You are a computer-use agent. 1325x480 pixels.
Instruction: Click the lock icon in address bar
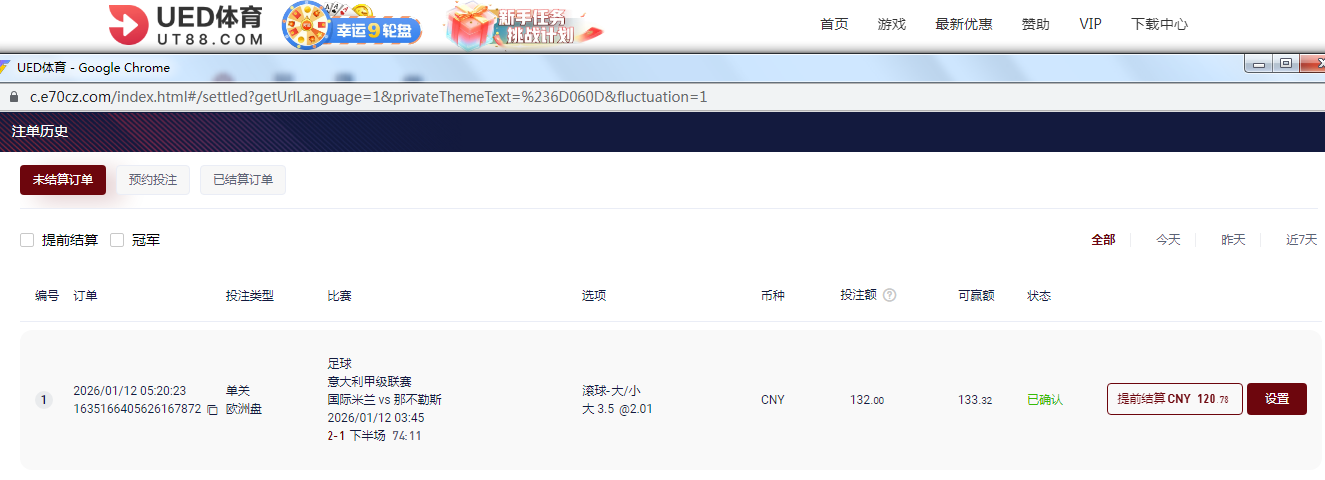coord(13,97)
